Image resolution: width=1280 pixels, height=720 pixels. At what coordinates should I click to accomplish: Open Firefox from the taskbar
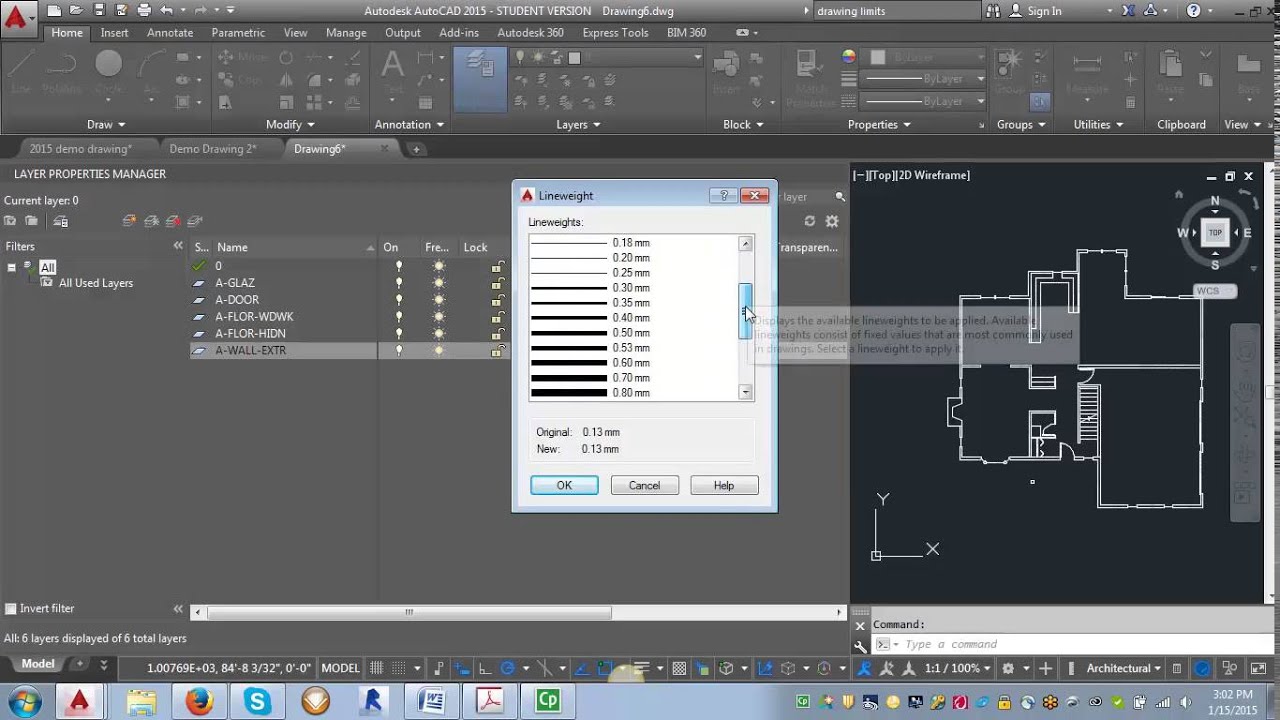[199, 701]
